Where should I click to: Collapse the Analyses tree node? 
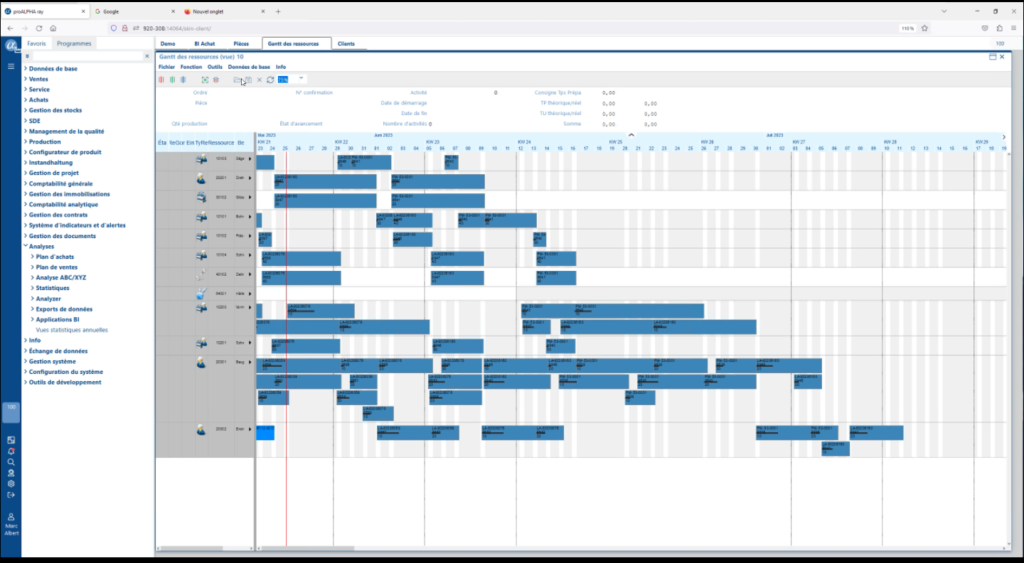tap(25, 246)
